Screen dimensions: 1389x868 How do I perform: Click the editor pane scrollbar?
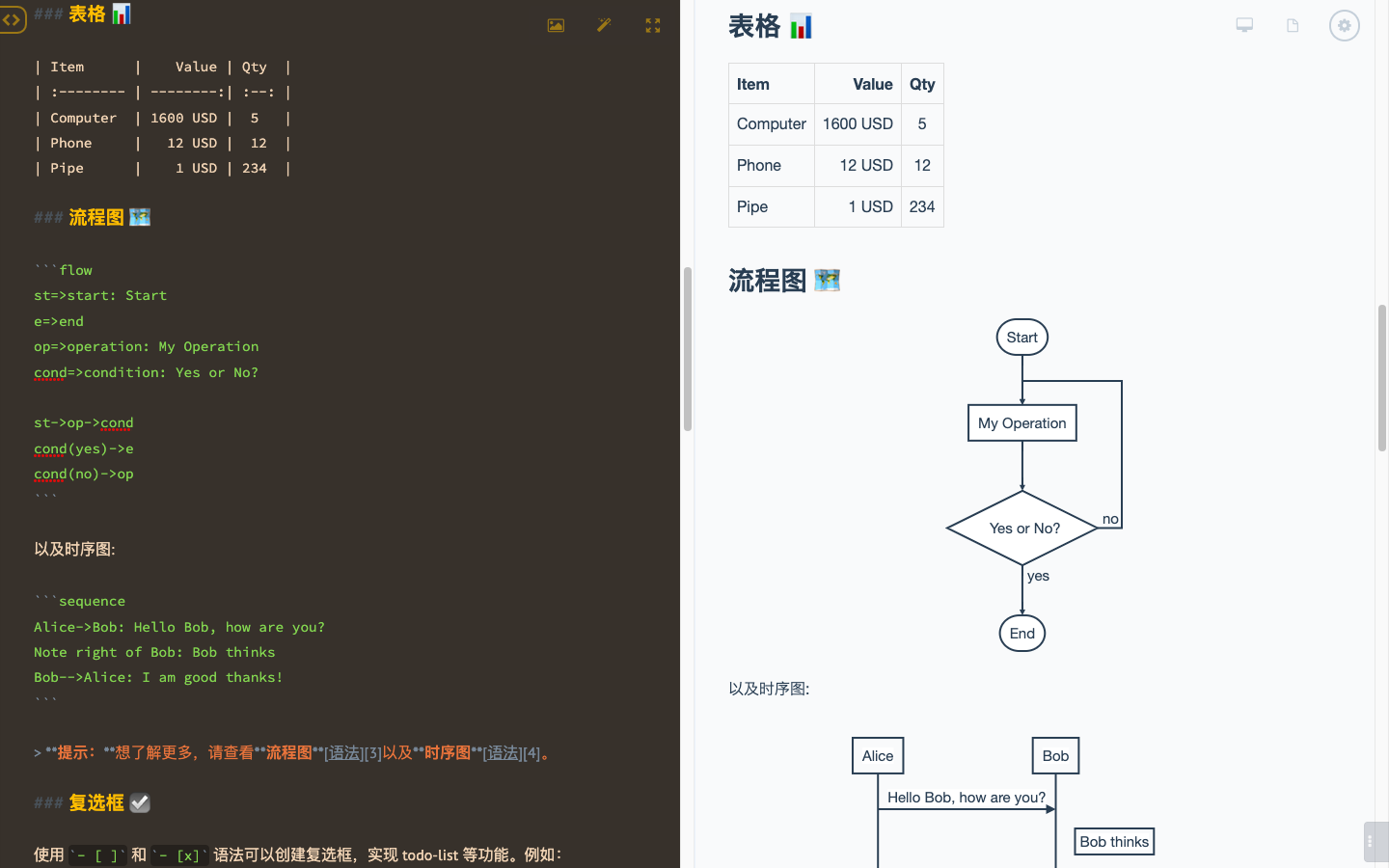(x=688, y=347)
